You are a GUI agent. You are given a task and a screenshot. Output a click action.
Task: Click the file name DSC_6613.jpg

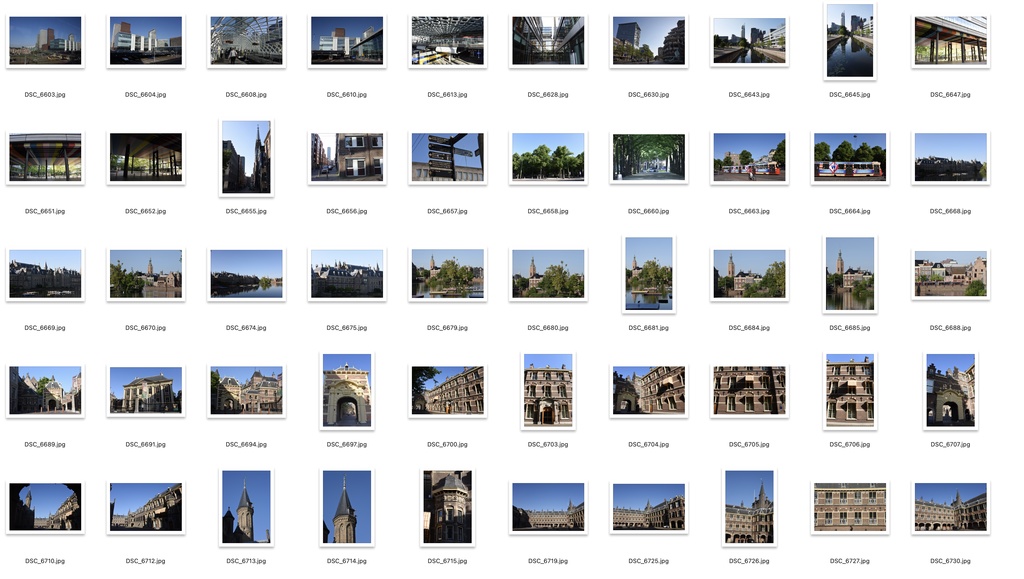coord(447,95)
